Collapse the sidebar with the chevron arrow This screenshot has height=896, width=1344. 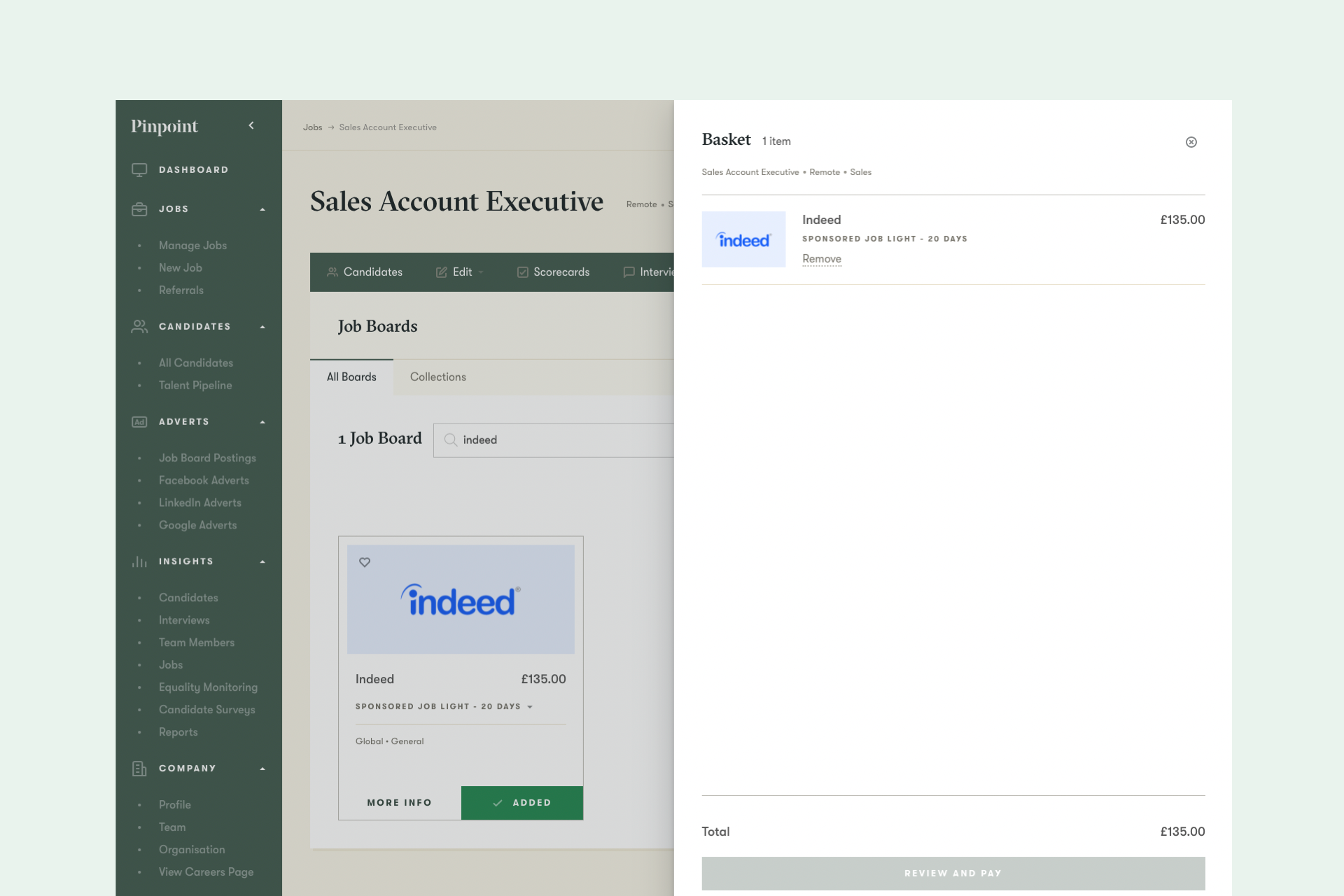tap(251, 125)
